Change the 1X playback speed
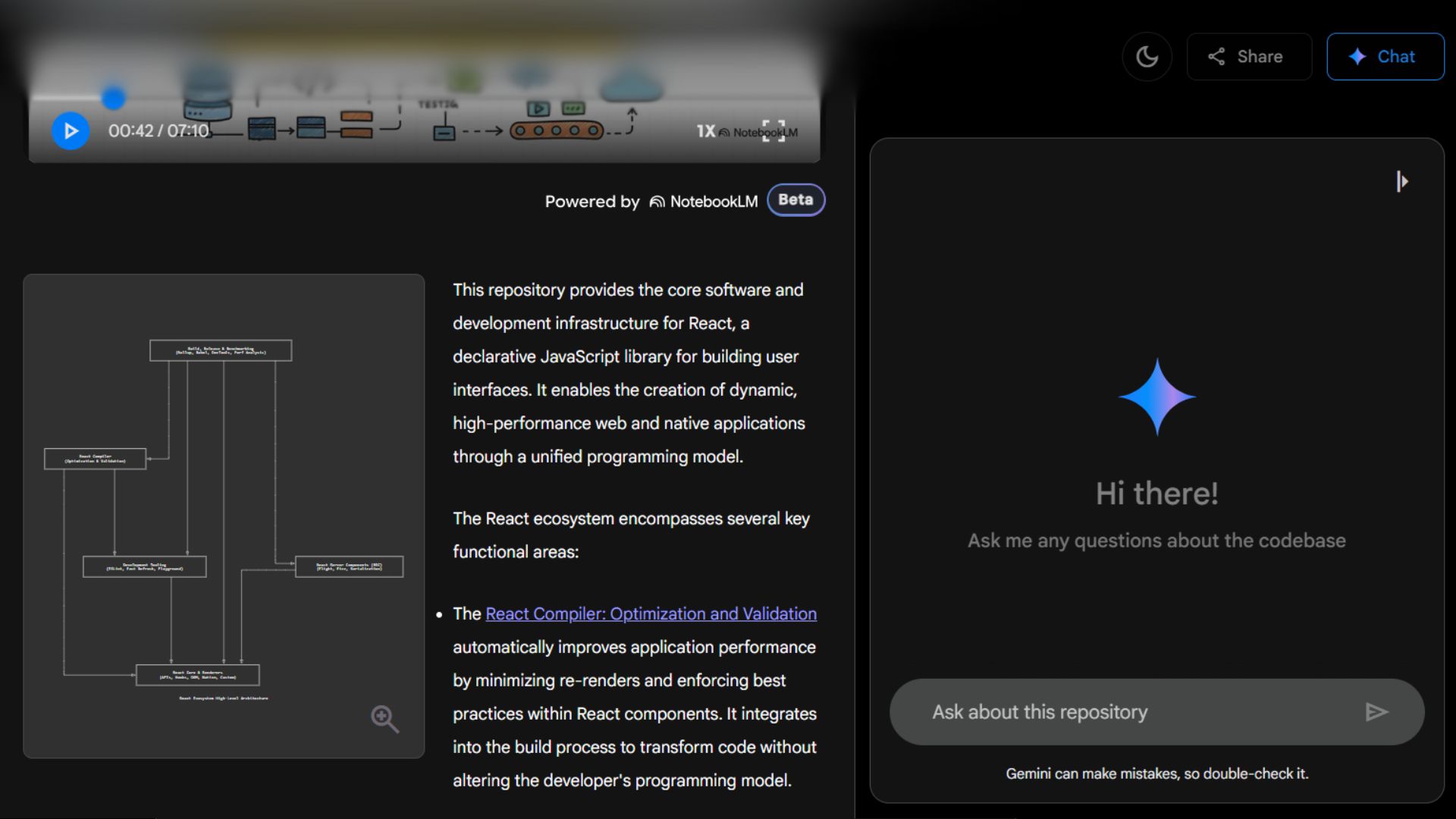Viewport: 1456px width, 819px height. 705,131
